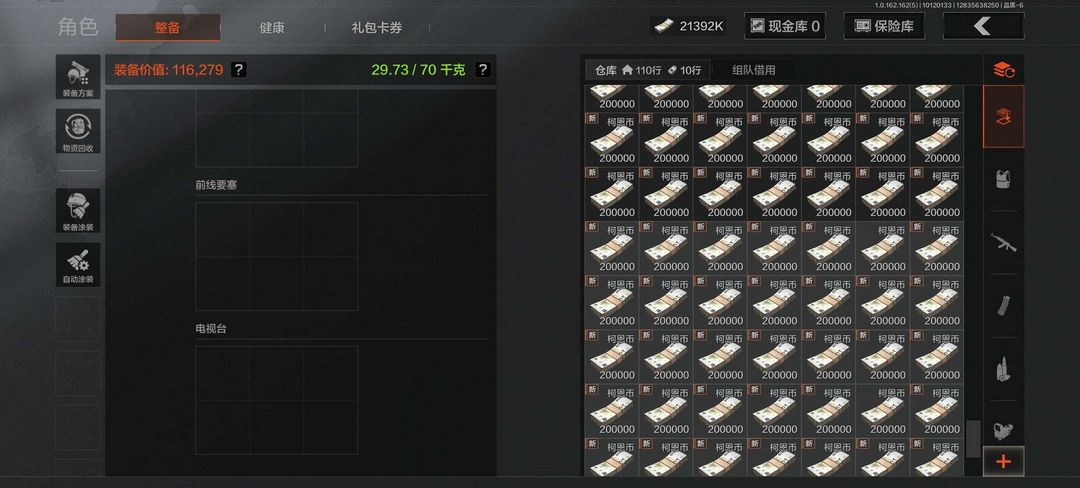Image resolution: width=1080 pixels, height=488 pixels.
Task: Switch to the 健康 tab
Action: point(272,28)
